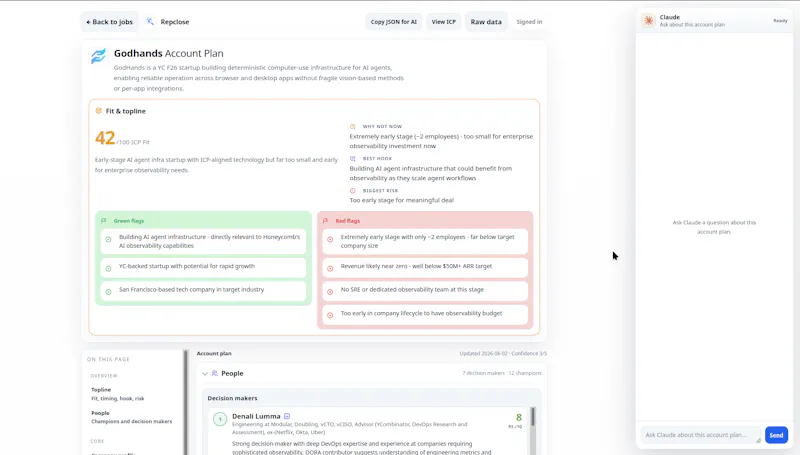Image resolution: width=800 pixels, height=455 pixels.
Task: Collapse the People section chevron
Action: click(x=205, y=374)
